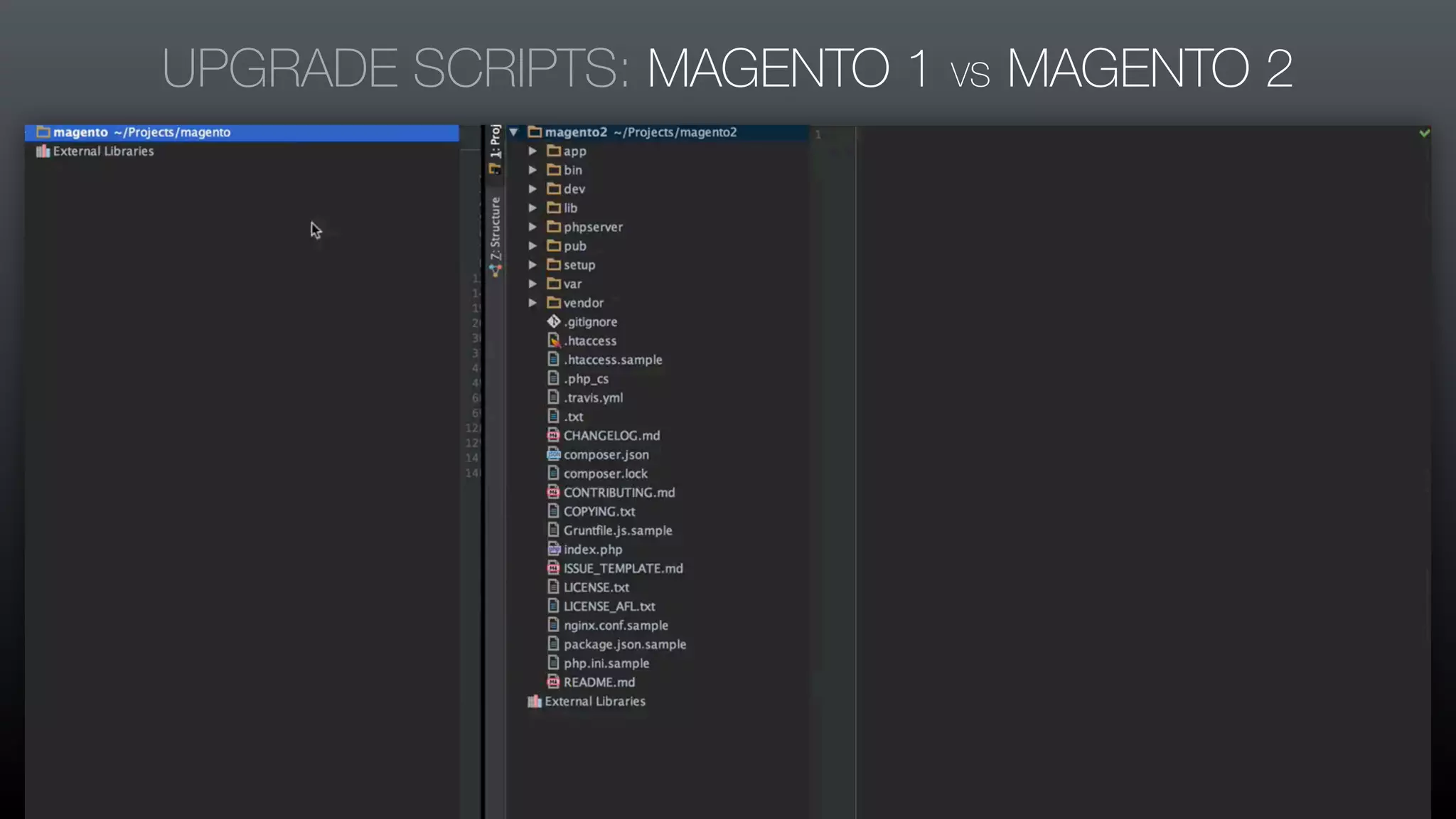This screenshot has height=819, width=1456.
Task: Expand the app folder
Action: pos(532,151)
